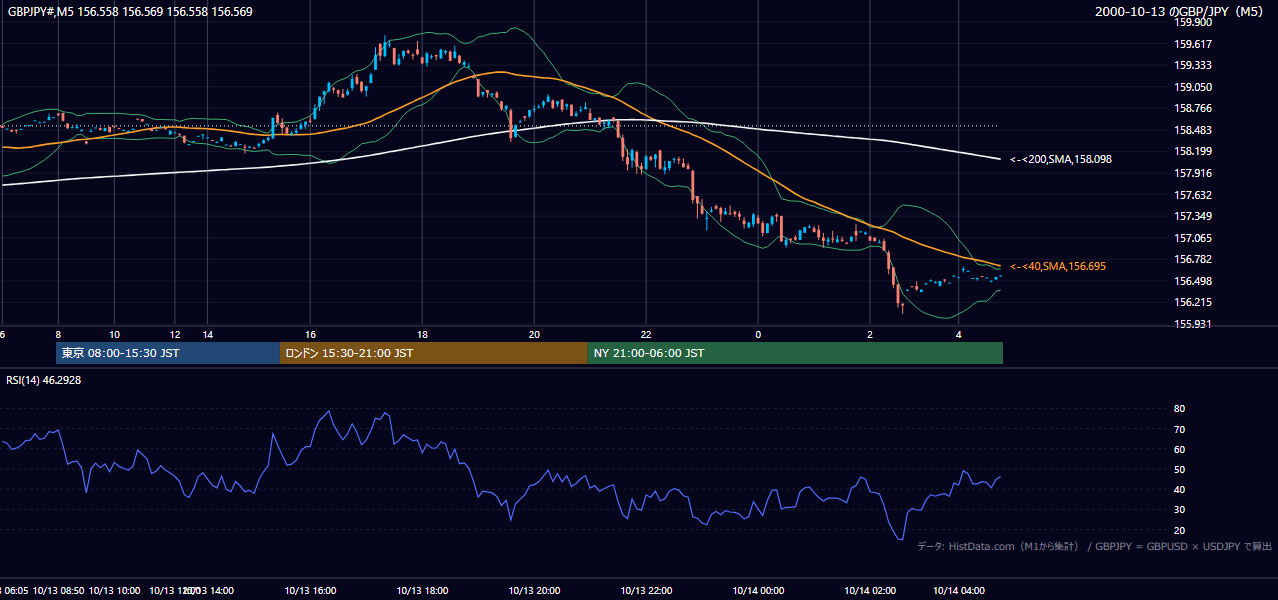
Task: Click hour label 0 on price chart axis
Action: (758, 334)
